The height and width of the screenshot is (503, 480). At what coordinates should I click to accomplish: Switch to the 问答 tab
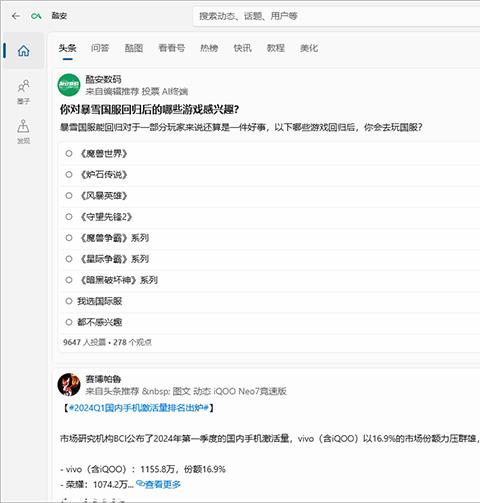100,48
